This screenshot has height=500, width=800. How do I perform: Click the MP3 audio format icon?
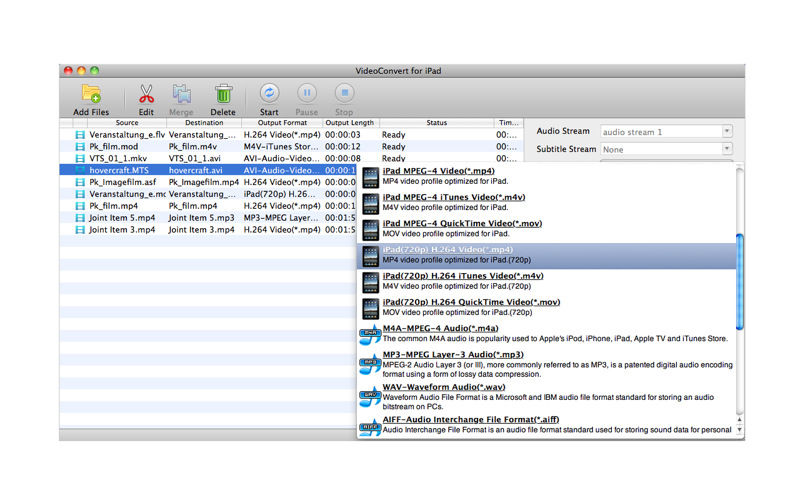coord(370,361)
